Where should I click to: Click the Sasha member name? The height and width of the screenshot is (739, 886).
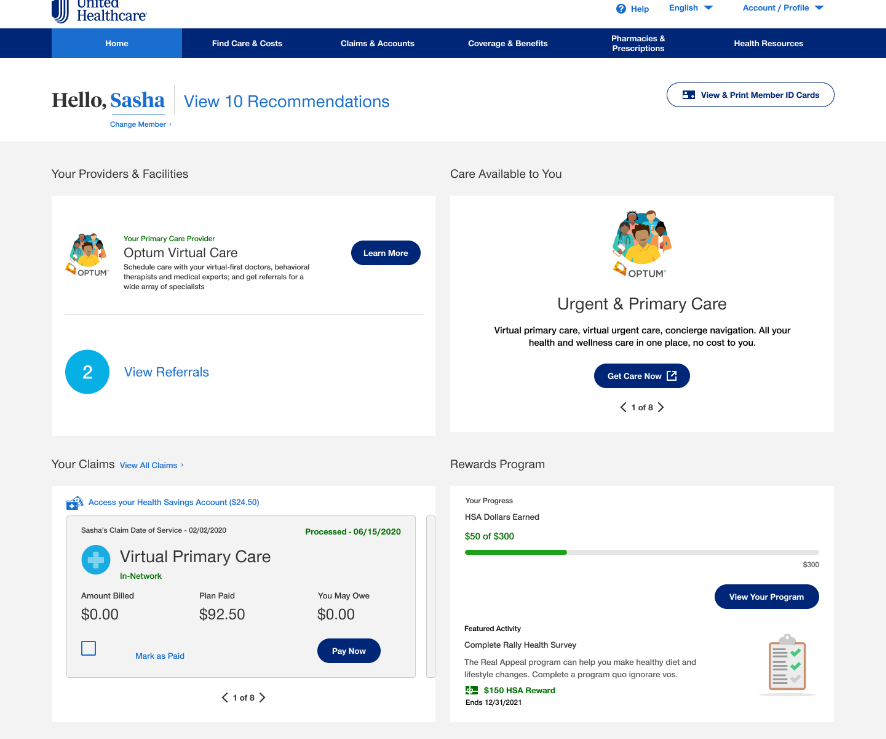click(137, 100)
